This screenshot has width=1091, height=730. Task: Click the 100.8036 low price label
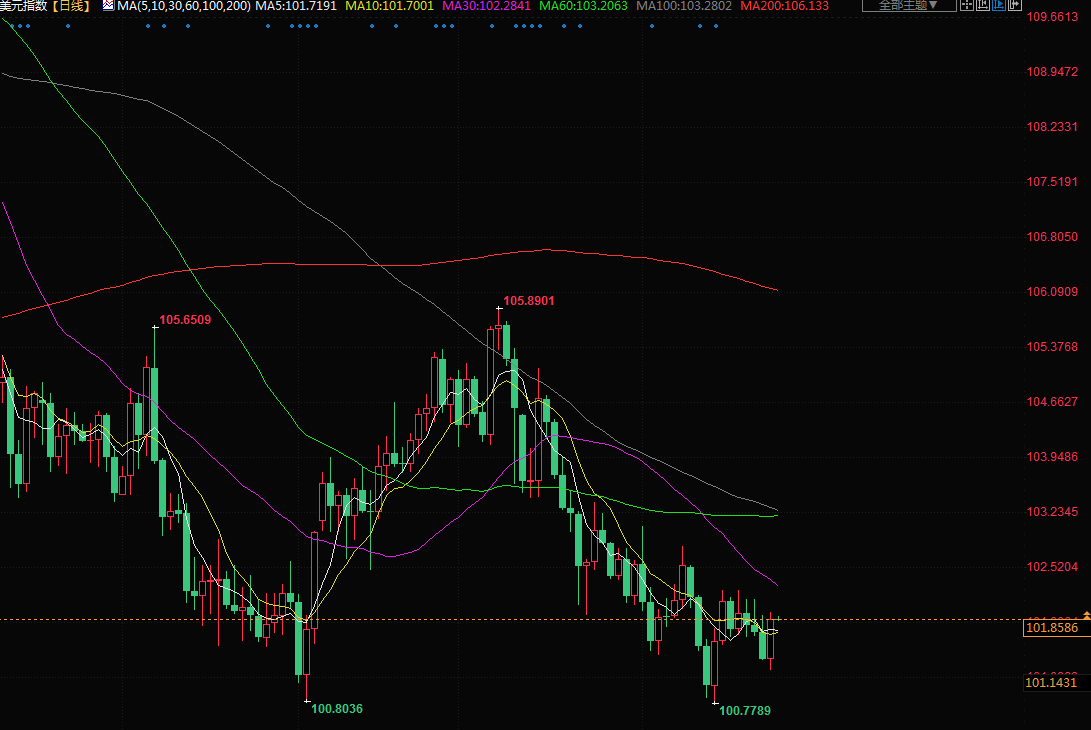[x=336, y=708]
